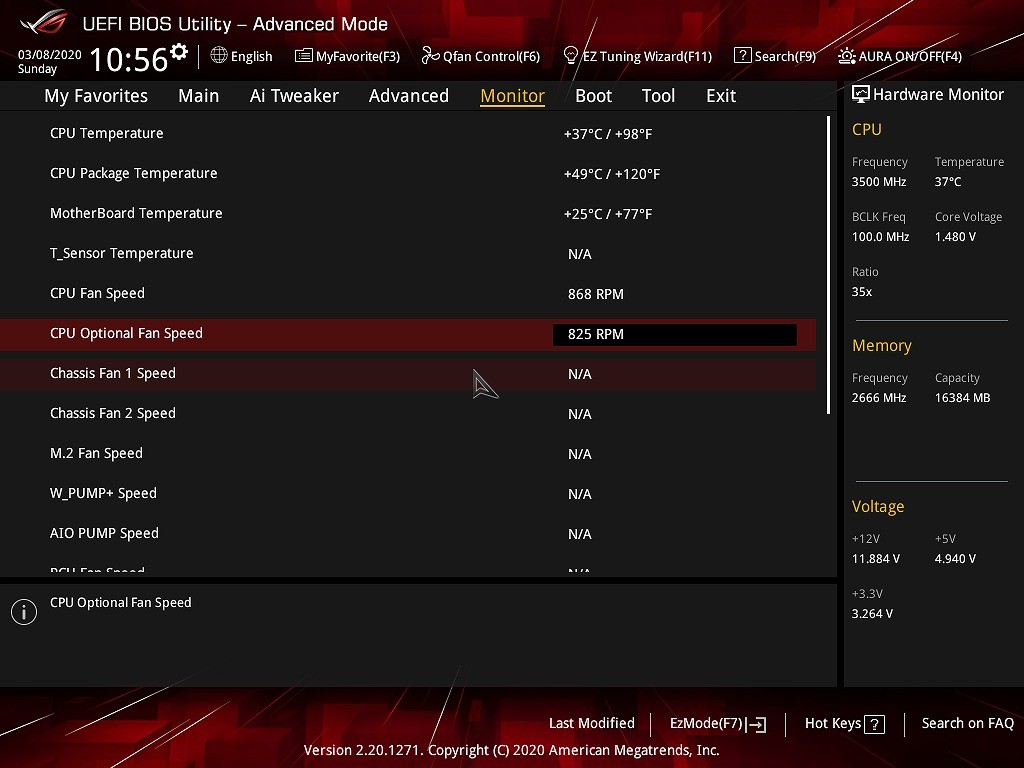Click the +49°C / +120°F value
This screenshot has width=1024, height=768.
pos(612,174)
